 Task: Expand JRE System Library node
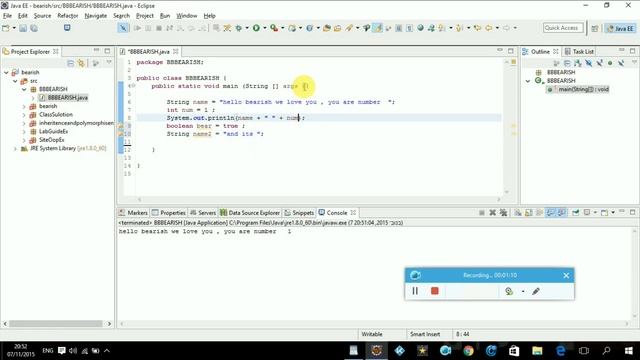(15, 149)
